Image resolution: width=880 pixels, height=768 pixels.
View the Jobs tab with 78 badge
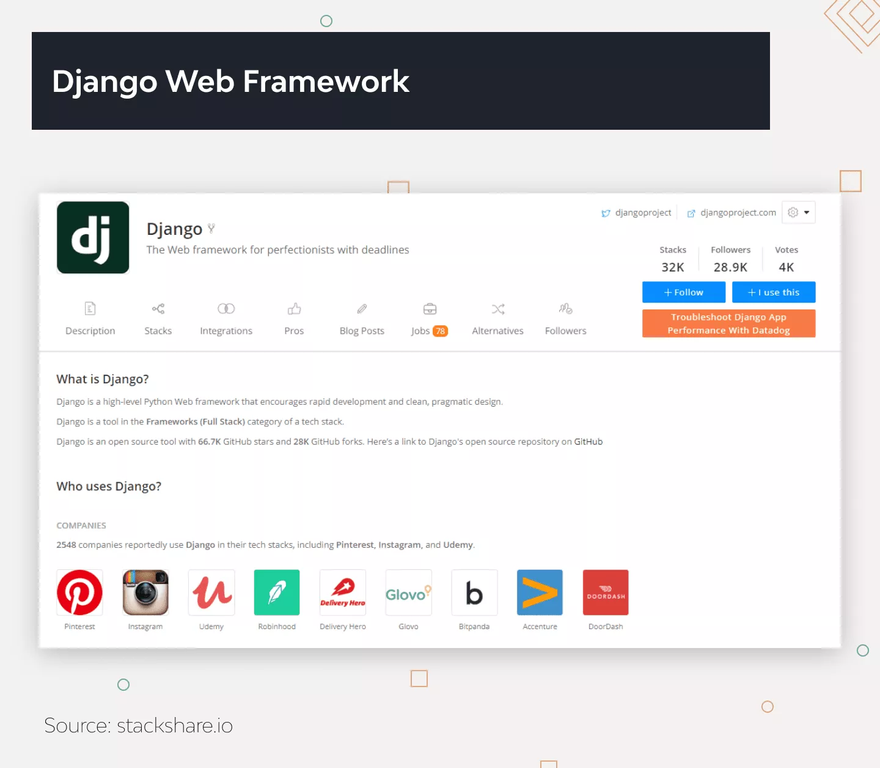(x=429, y=319)
